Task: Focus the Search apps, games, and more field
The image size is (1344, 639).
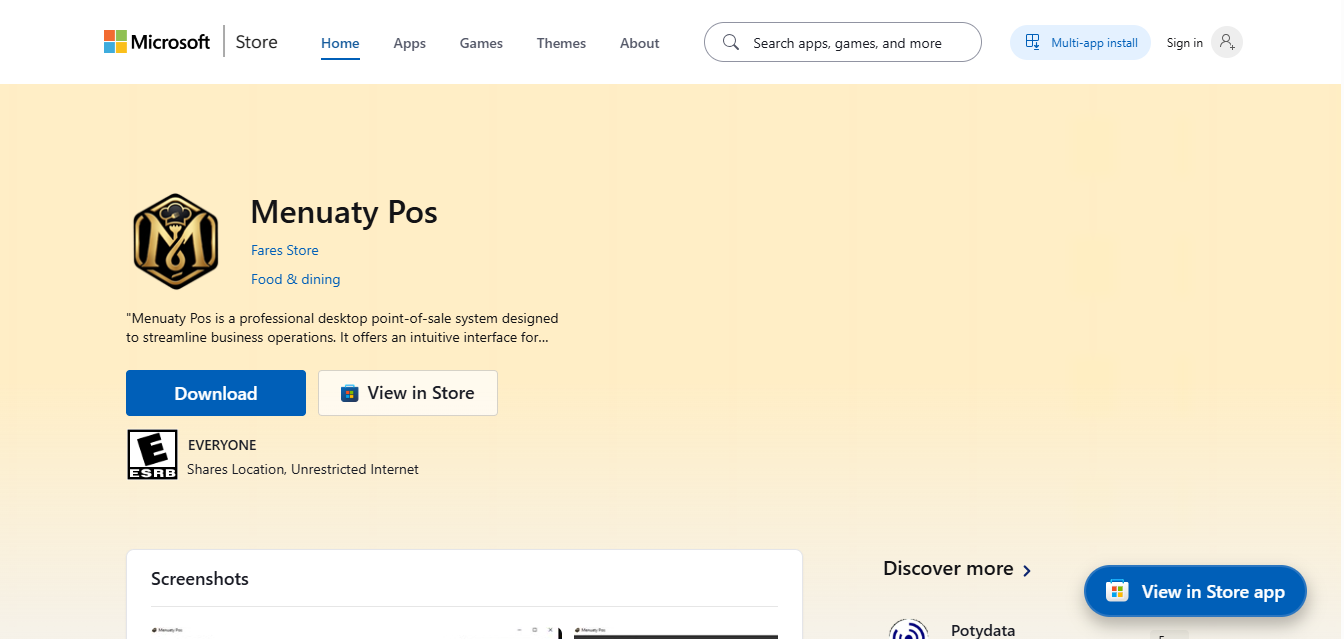Action: [843, 42]
